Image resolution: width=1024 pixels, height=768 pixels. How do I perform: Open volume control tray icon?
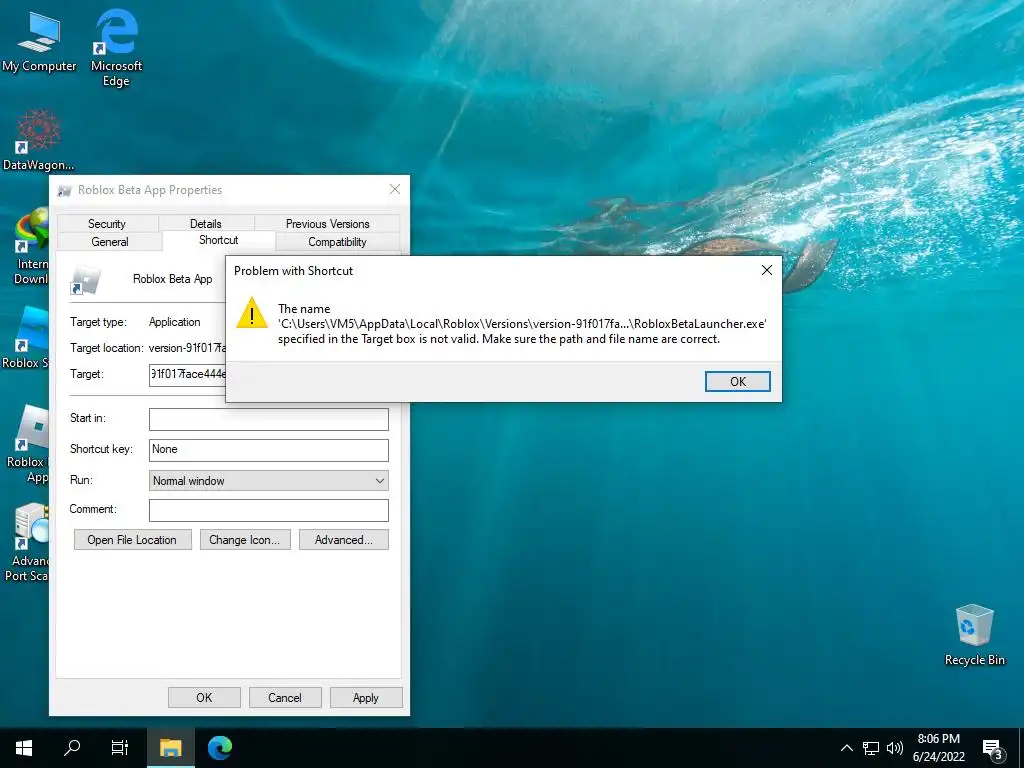[x=895, y=748]
